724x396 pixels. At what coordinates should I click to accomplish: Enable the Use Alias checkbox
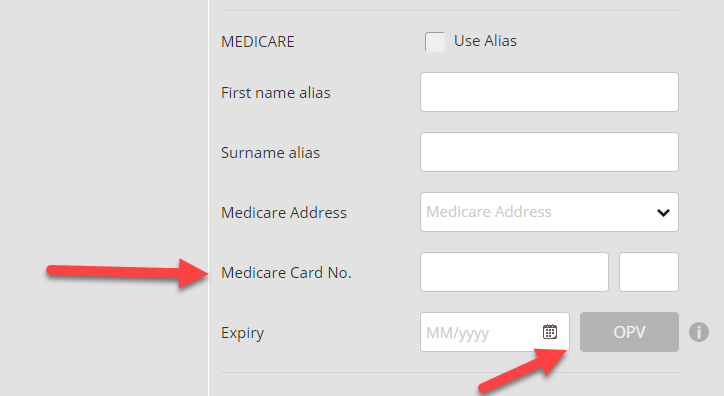point(434,42)
